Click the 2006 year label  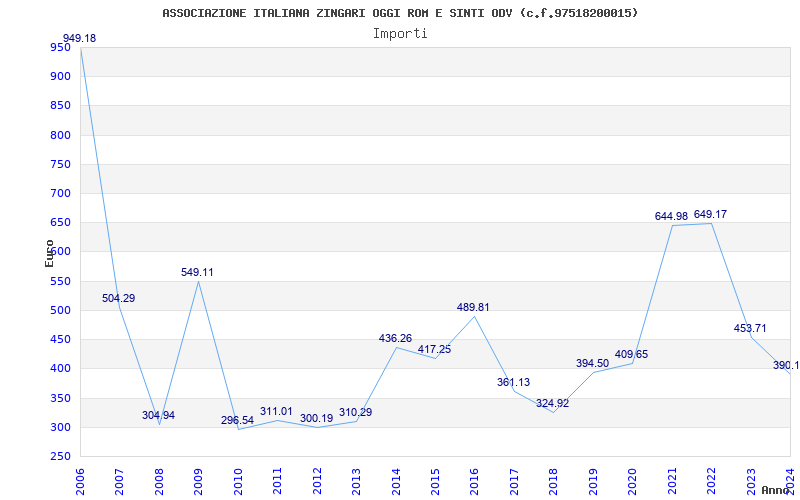(80, 482)
